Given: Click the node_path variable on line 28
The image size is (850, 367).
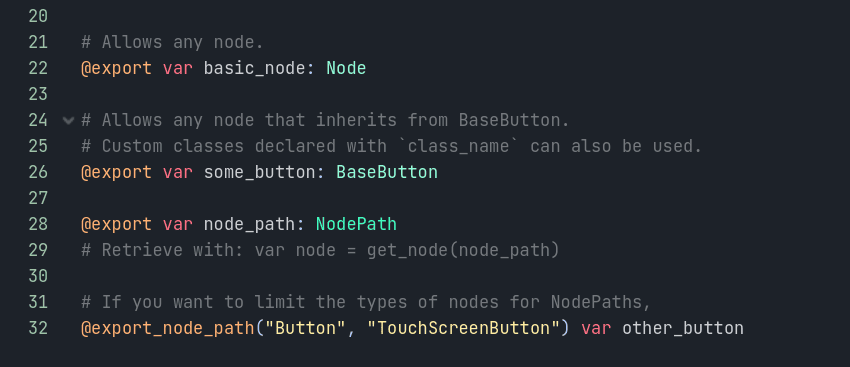Looking at the screenshot, I should click(x=249, y=225).
